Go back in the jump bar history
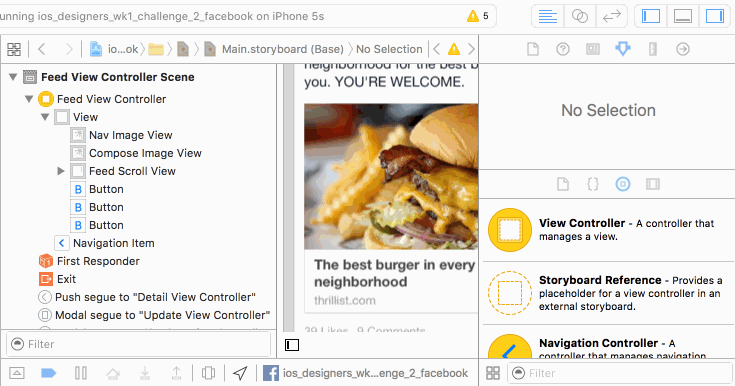 [x=42, y=49]
